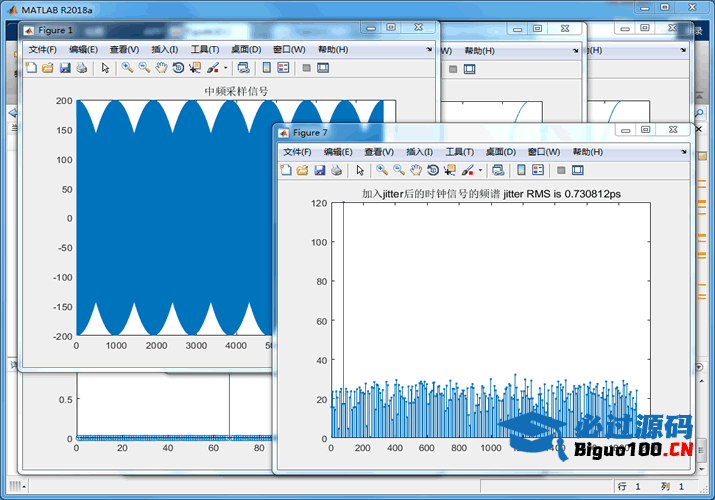Image resolution: width=715 pixels, height=500 pixels.
Task: Open brush color dropdown arrow in Figure 1
Action: (x=226, y=68)
